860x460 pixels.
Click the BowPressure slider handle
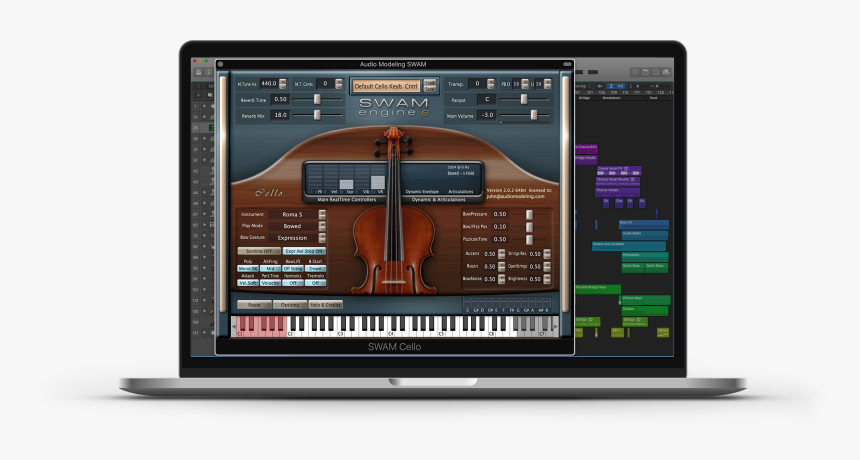tap(529, 214)
